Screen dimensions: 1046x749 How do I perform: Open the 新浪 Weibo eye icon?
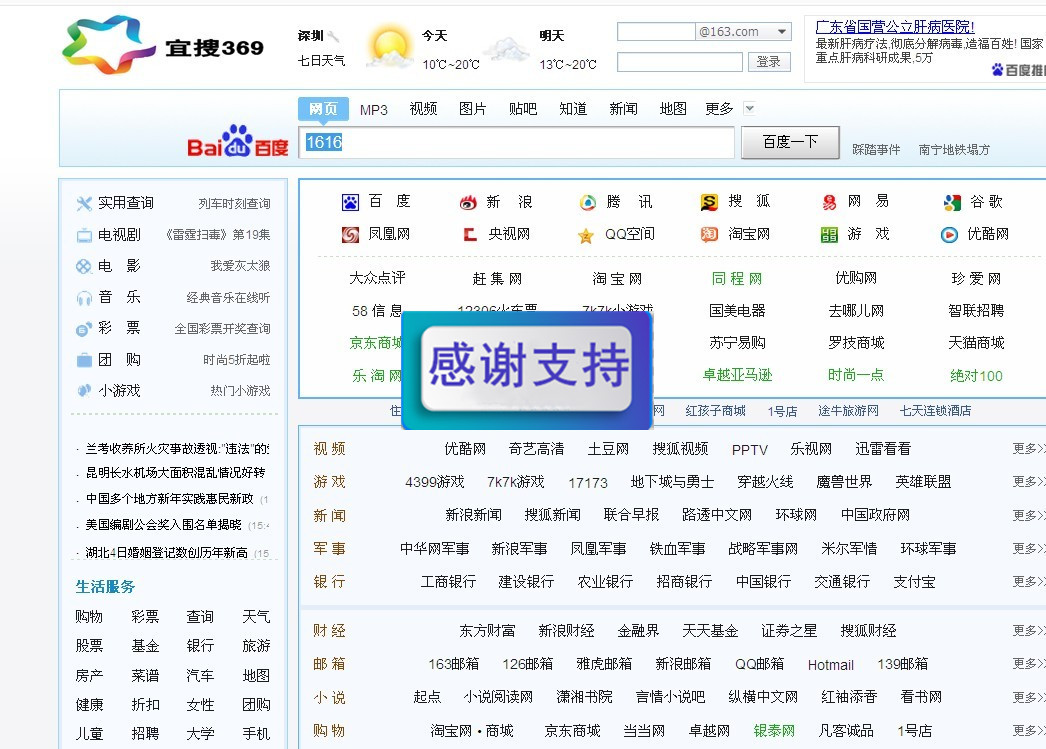click(x=468, y=202)
